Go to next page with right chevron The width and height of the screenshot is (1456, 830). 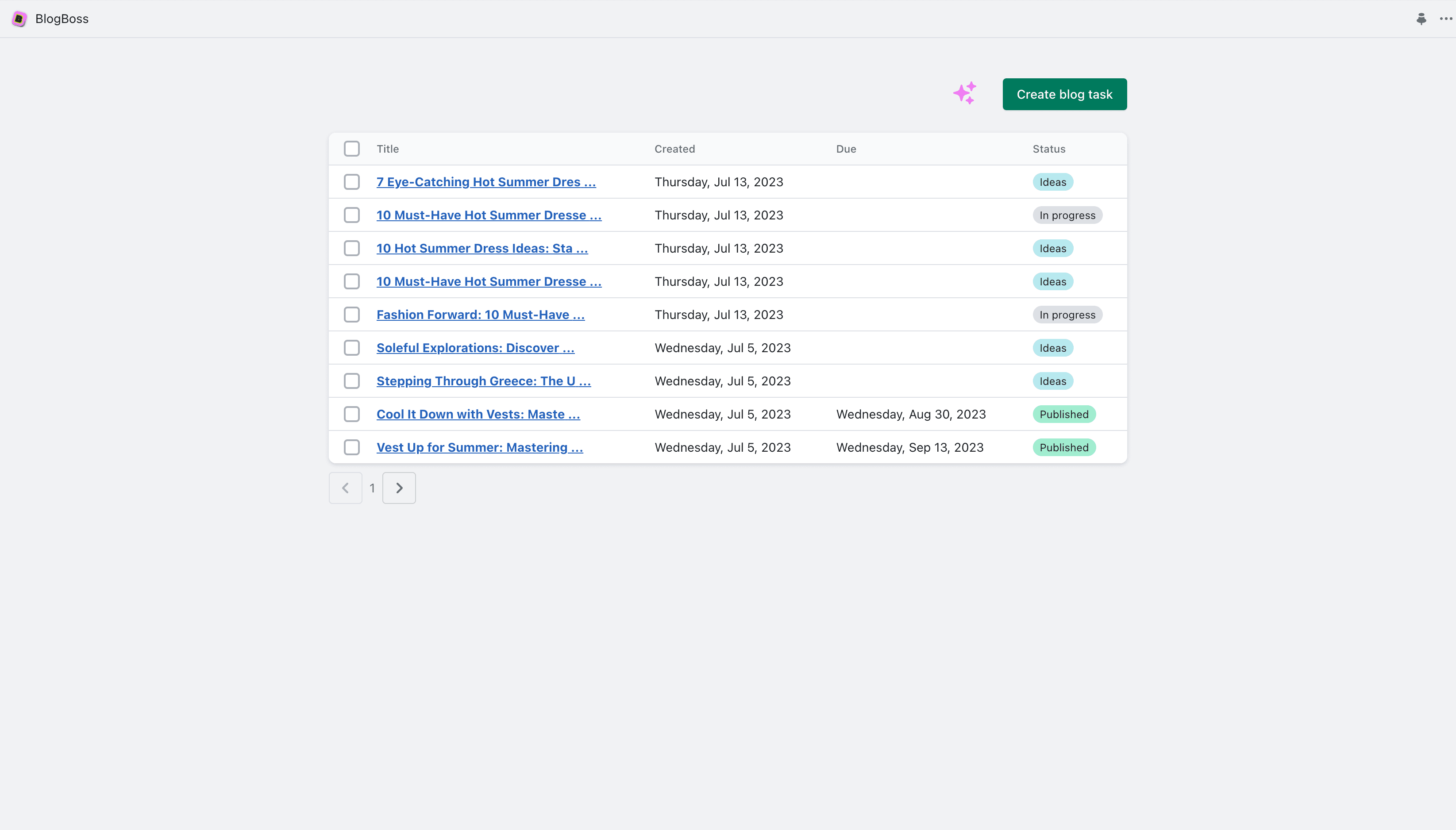tap(399, 488)
